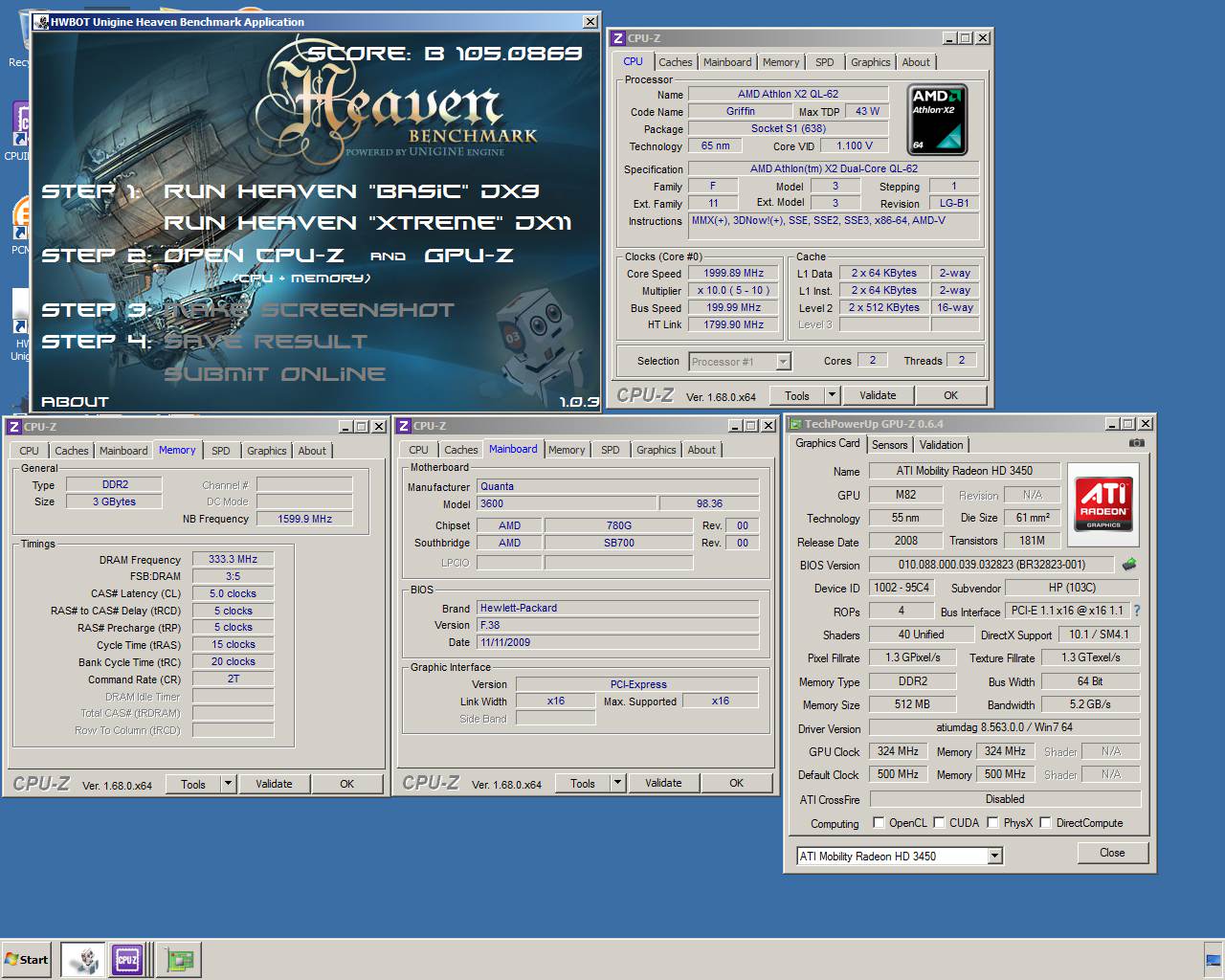Viewport: 1225px width, 980px height.
Task: Click NB Frequency 1599.9 MHz value
Action: click(x=304, y=519)
